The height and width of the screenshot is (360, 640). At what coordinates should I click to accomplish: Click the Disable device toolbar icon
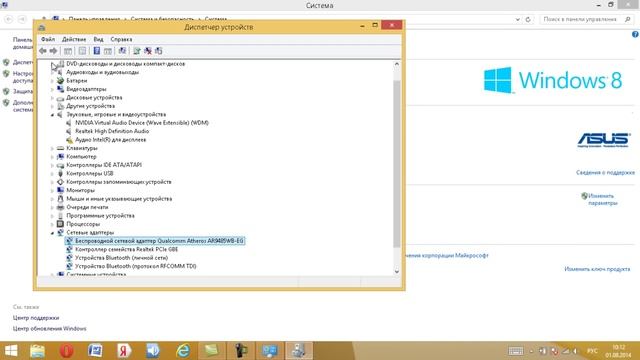(159, 51)
